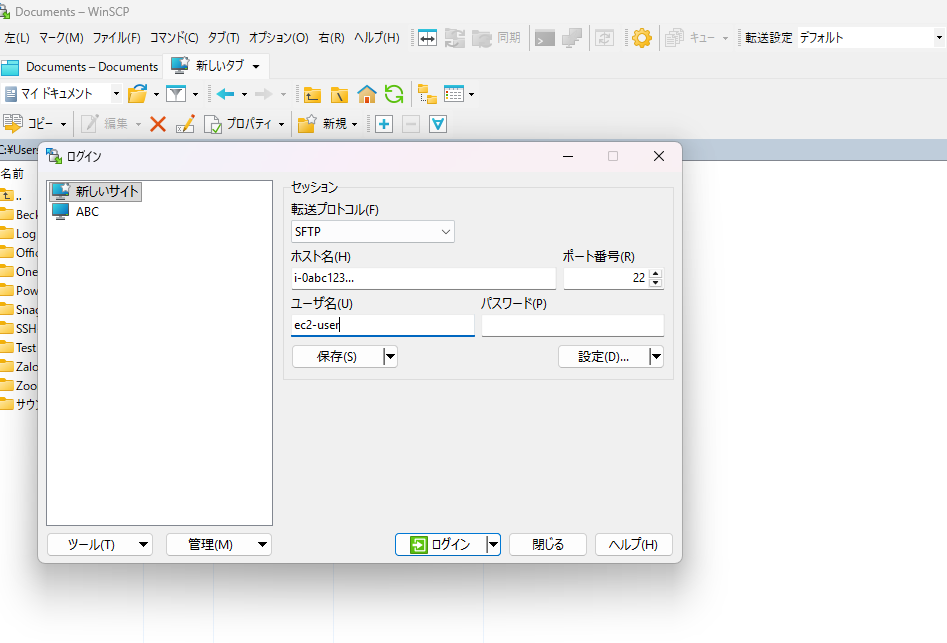947x643 pixels.
Task: Click the Back arrow navigation icon
Action: 225,94
